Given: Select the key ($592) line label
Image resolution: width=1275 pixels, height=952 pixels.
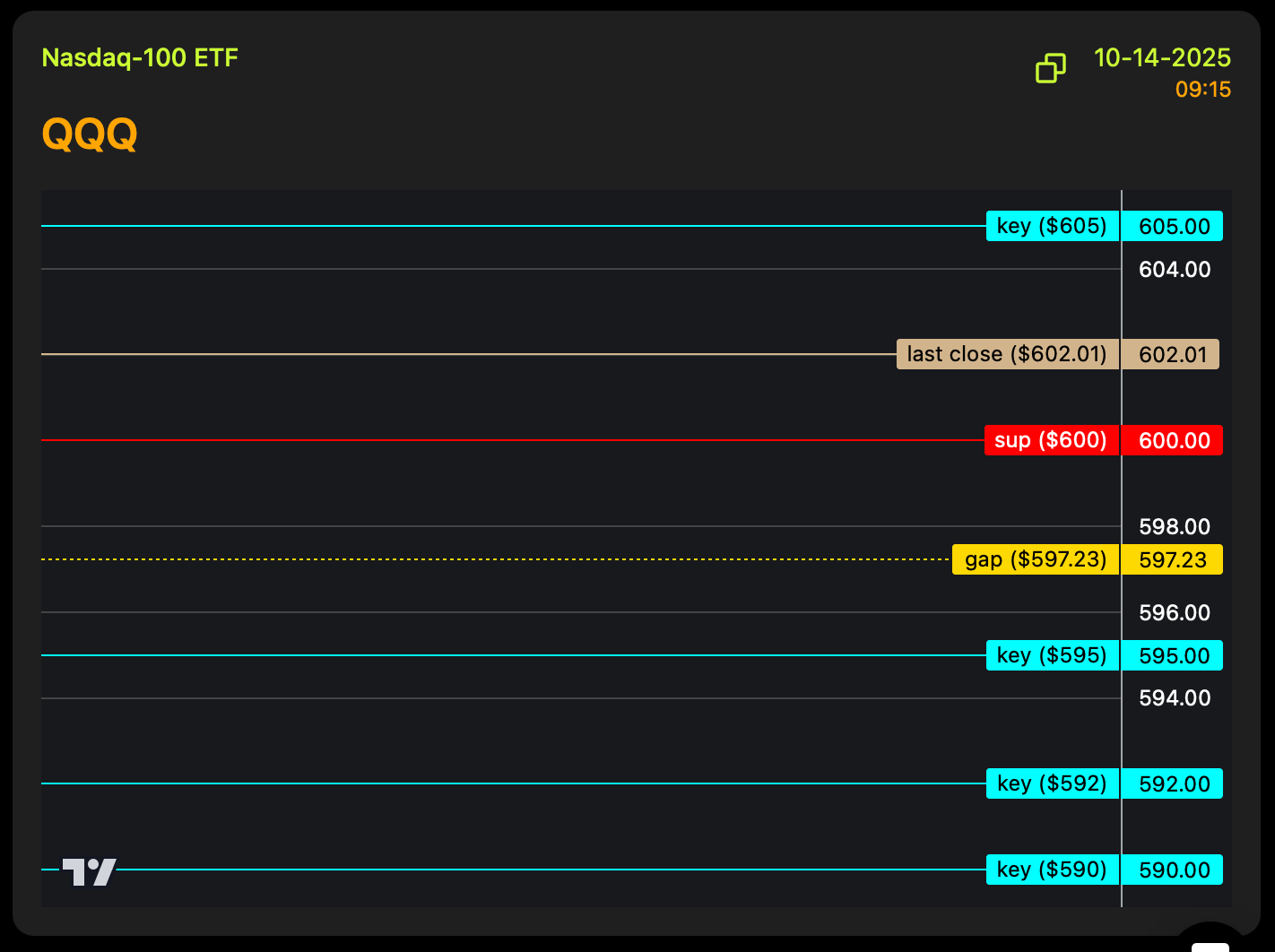Looking at the screenshot, I should click(x=1052, y=783).
